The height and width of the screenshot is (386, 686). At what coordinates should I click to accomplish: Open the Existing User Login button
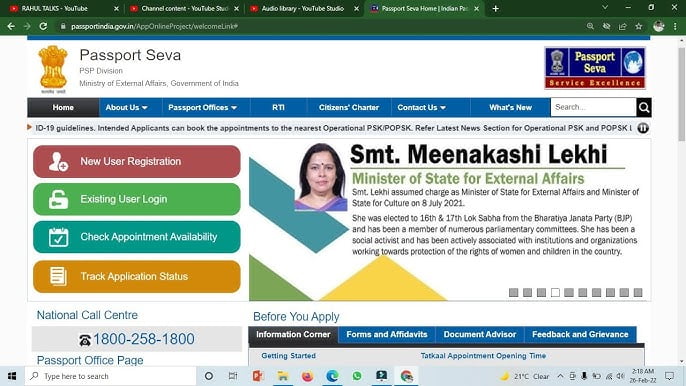136,199
